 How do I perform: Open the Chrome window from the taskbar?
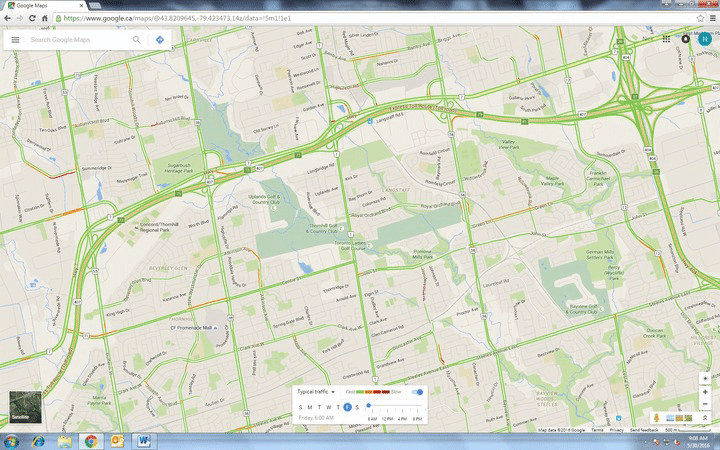[90, 441]
